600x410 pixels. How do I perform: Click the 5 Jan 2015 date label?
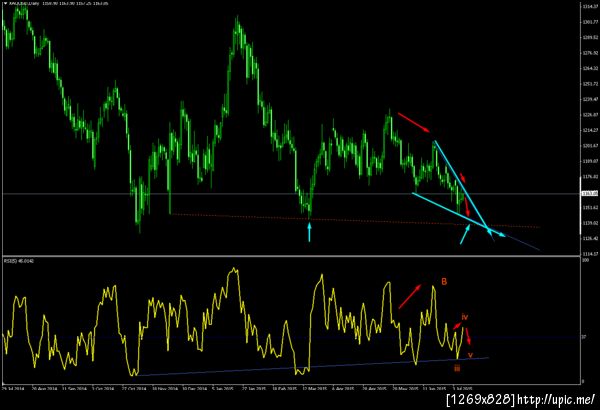(223, 389)
